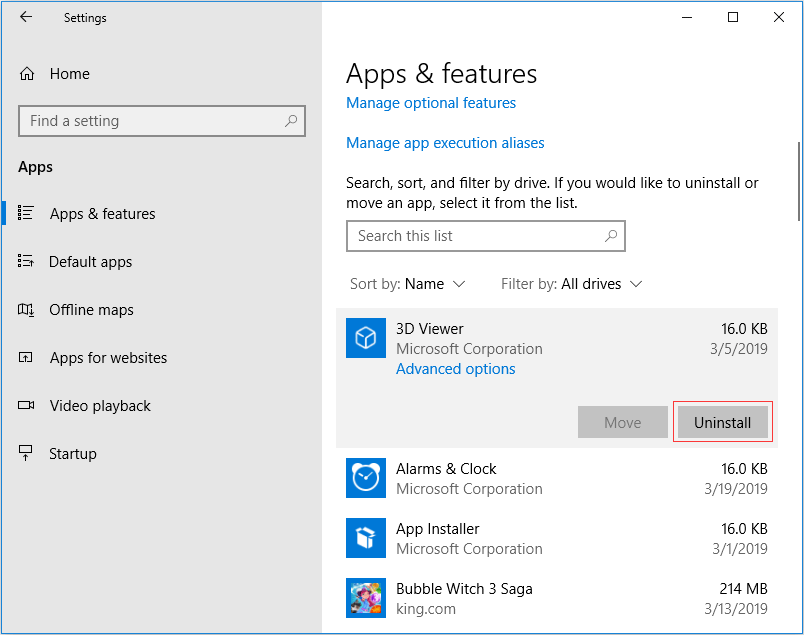This screenshot has height=635, width=804.
Task: Open Startup section
Action: tap(73, 453)
